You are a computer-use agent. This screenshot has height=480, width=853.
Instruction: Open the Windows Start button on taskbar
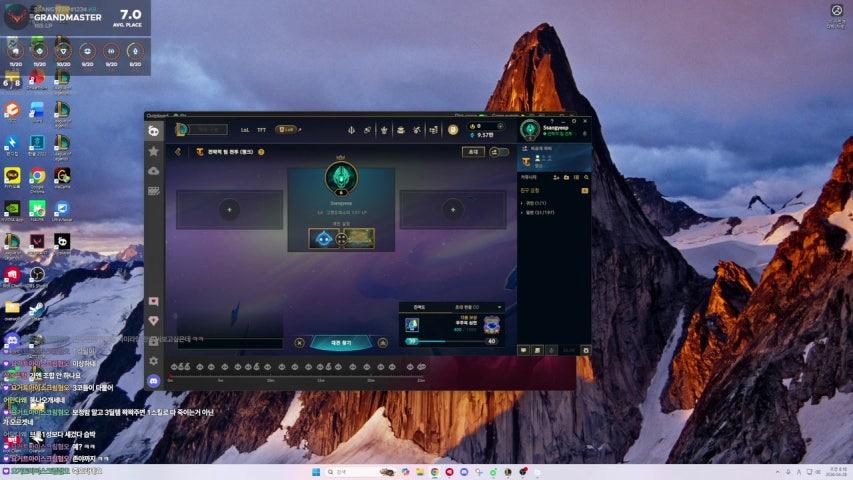[x=316, y=472]
